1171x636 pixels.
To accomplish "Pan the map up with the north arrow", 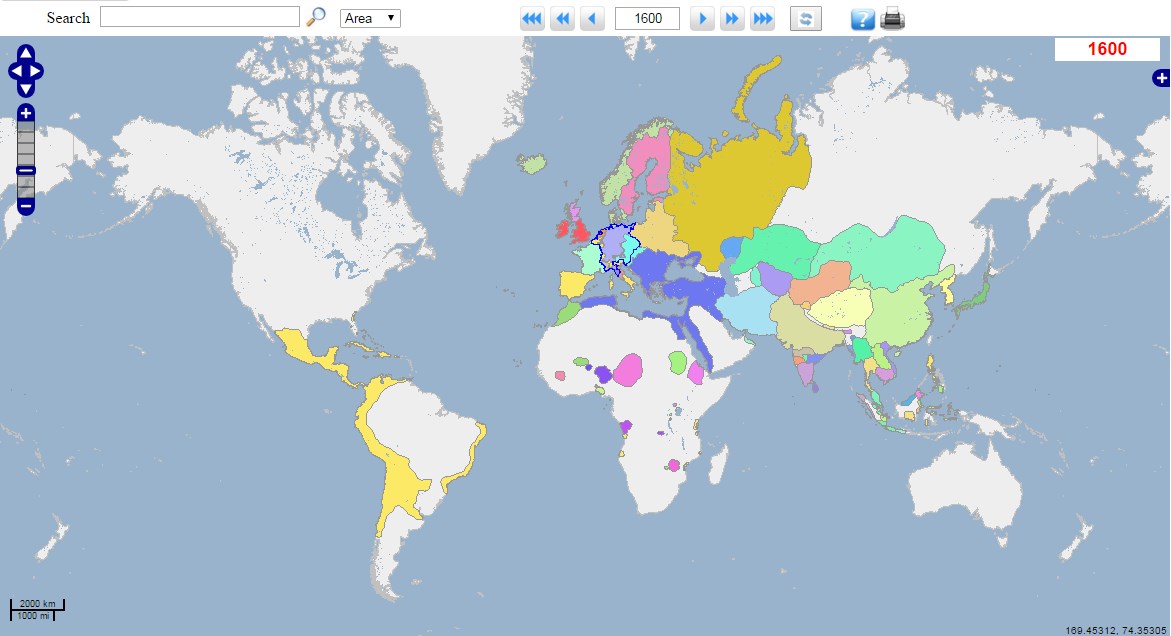I will 26,53.
